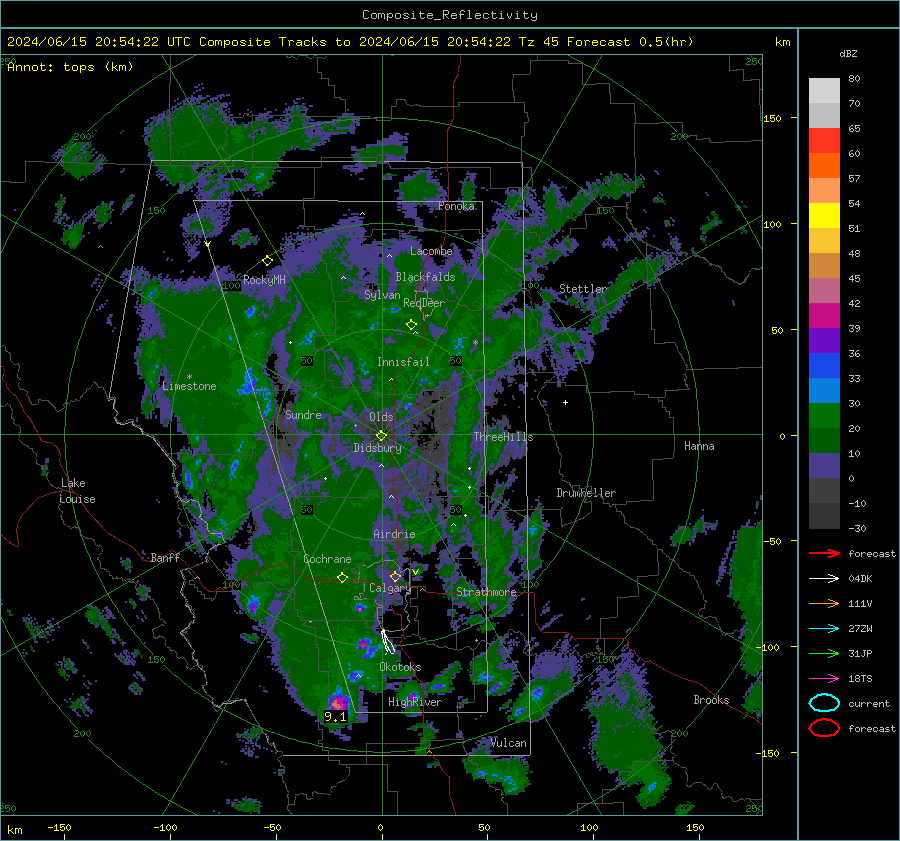The width and height of the screenshot is (900, 841).
Task: Click the Didsbury label
Action: click(377, 448)
